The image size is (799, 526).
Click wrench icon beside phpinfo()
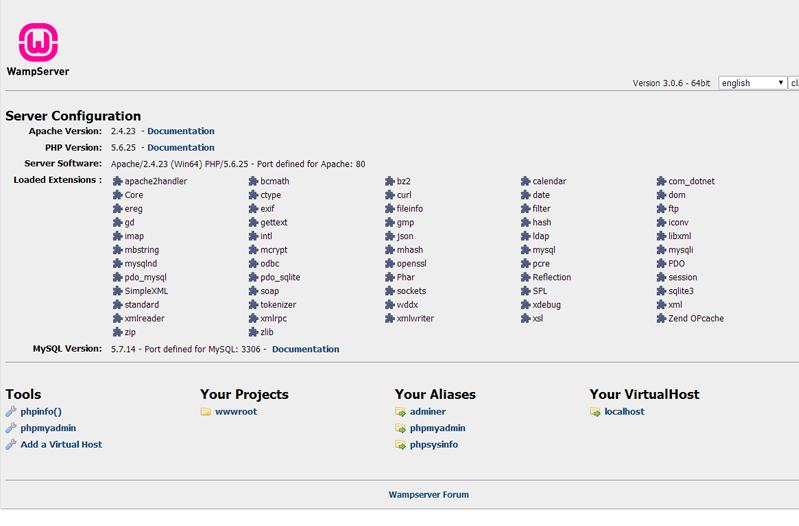11,411
